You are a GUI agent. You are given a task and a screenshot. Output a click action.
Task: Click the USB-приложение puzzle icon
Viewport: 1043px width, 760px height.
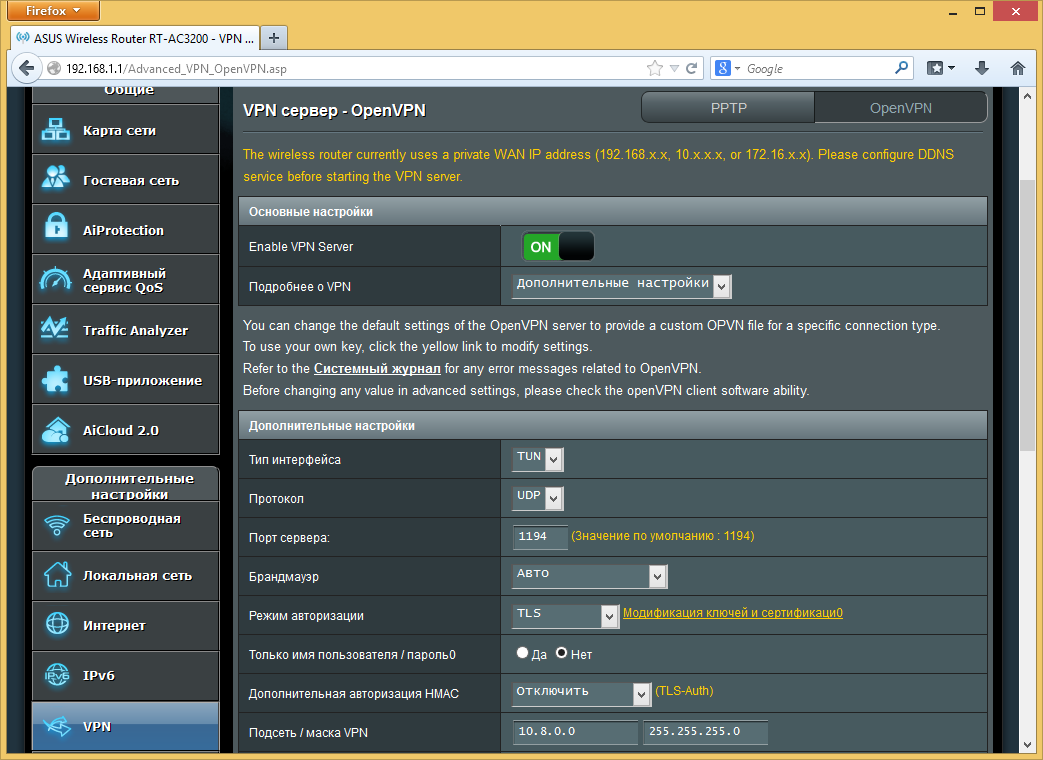pos(55,379)
